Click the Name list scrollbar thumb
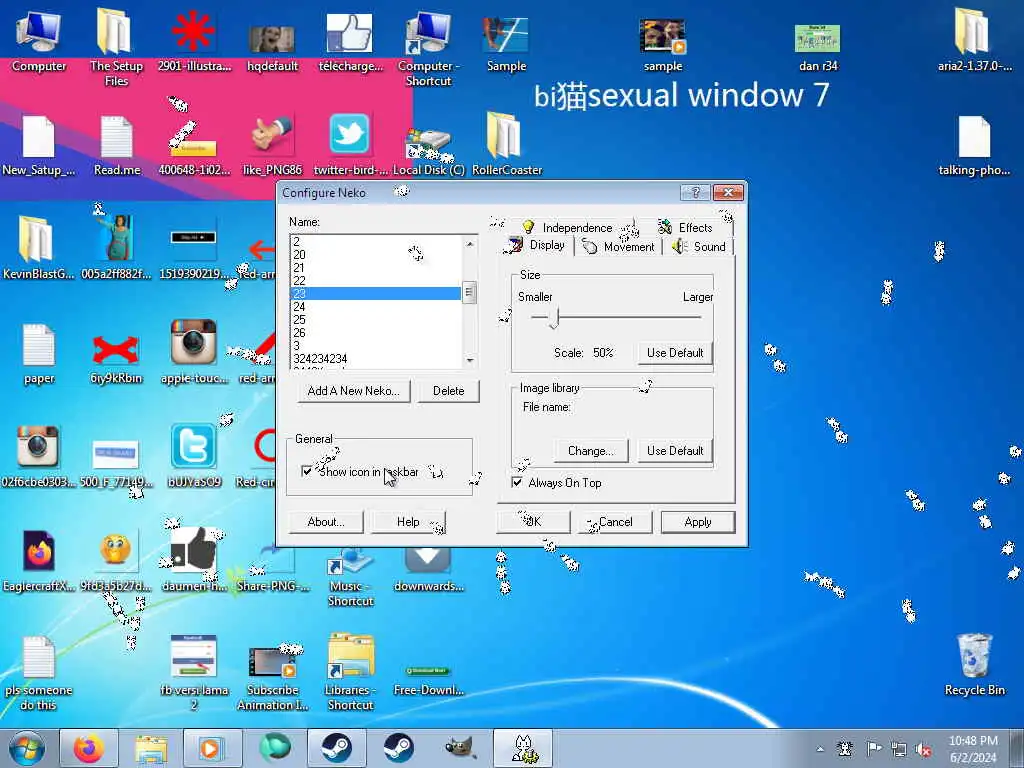This screenshot has height=768, width=1024. tap(469, 292)
